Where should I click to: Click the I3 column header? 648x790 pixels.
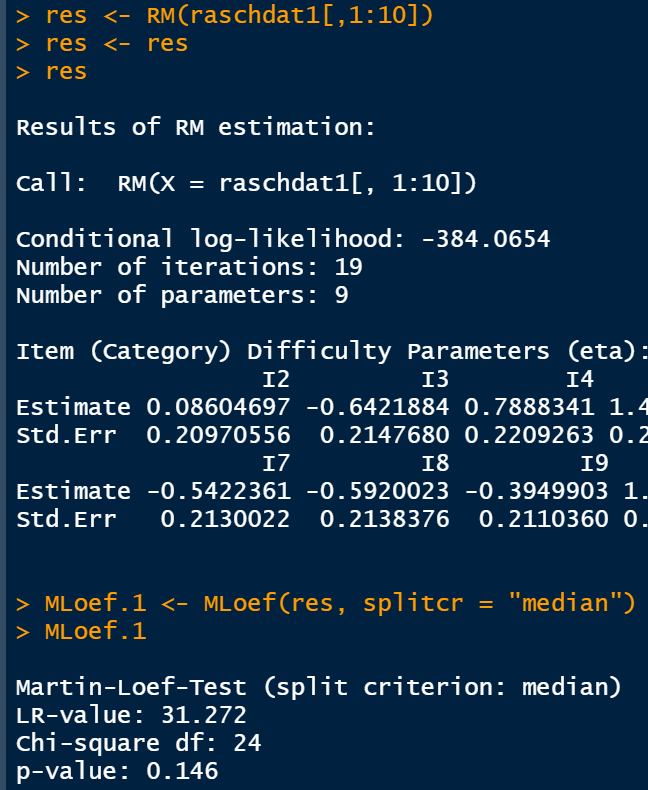[434, 379]
